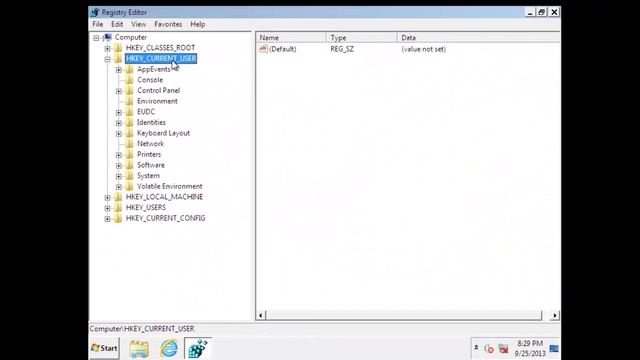This screenshot has height=360, width=640.
Task: Click the Identities folder icon
Action: pyautogui.click(x=130, y=122)
